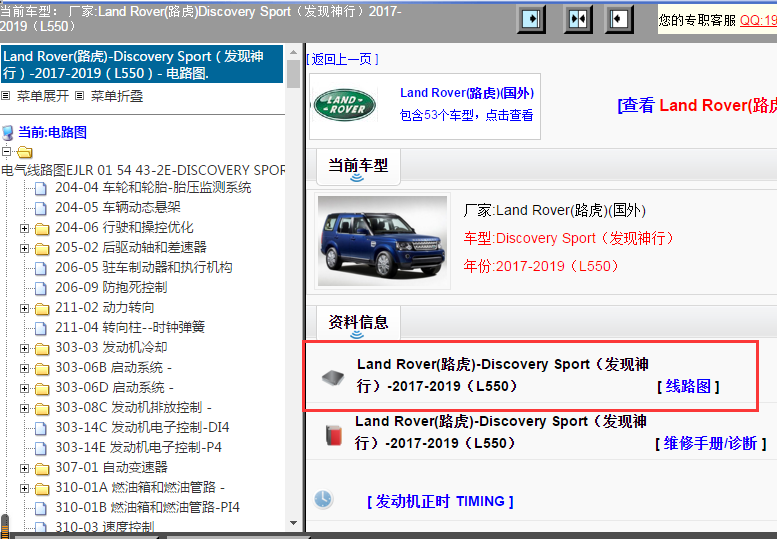Image resolution: width=777 pixels, height=539 pixels.
Task: Open 310-03 速度控制 entry
Action: (x=105, y=527)
